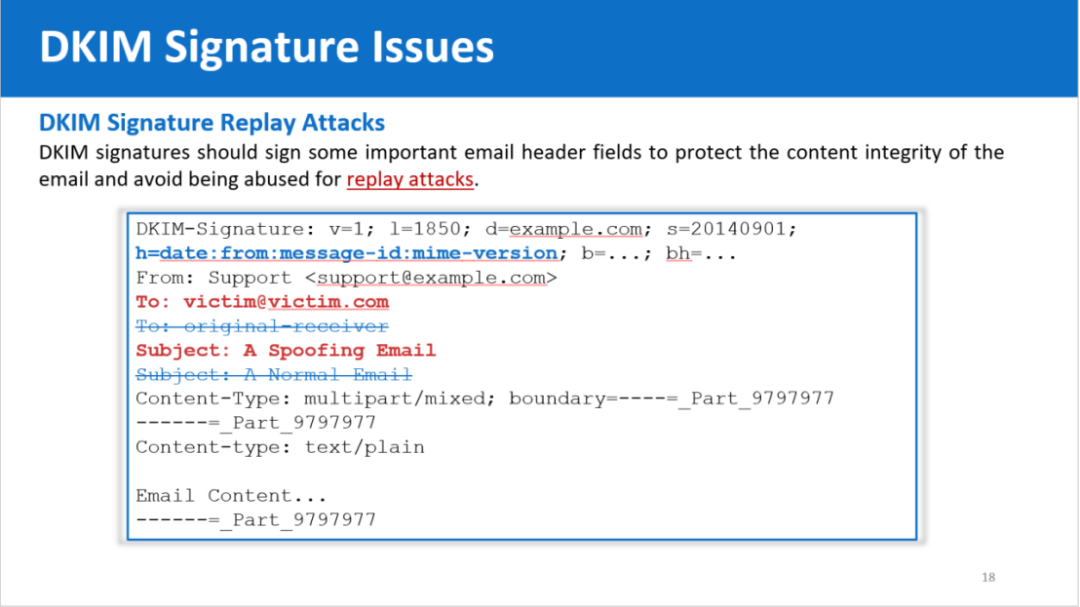The height and width of the screenshot is (607, 1080).
Task: Select the red 'Subject: A Spoofing Email' line
Action: coord(286,350)
